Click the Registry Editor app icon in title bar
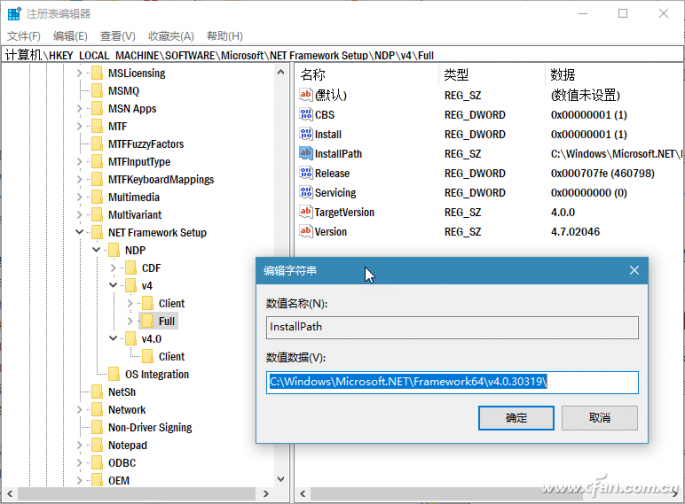Viewport: 685px width, 504px height. (x=14, y=14)
